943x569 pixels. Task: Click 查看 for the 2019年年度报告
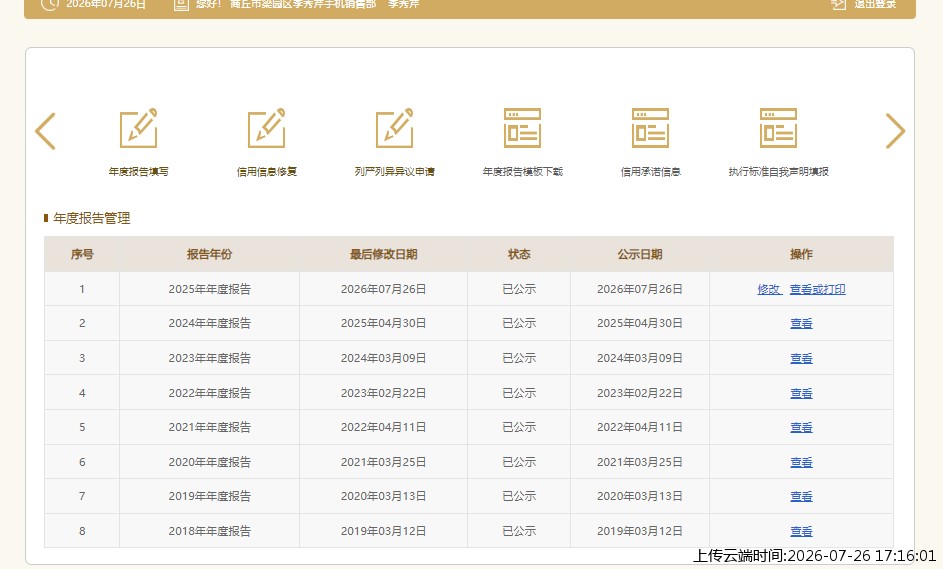click(801, 497)
